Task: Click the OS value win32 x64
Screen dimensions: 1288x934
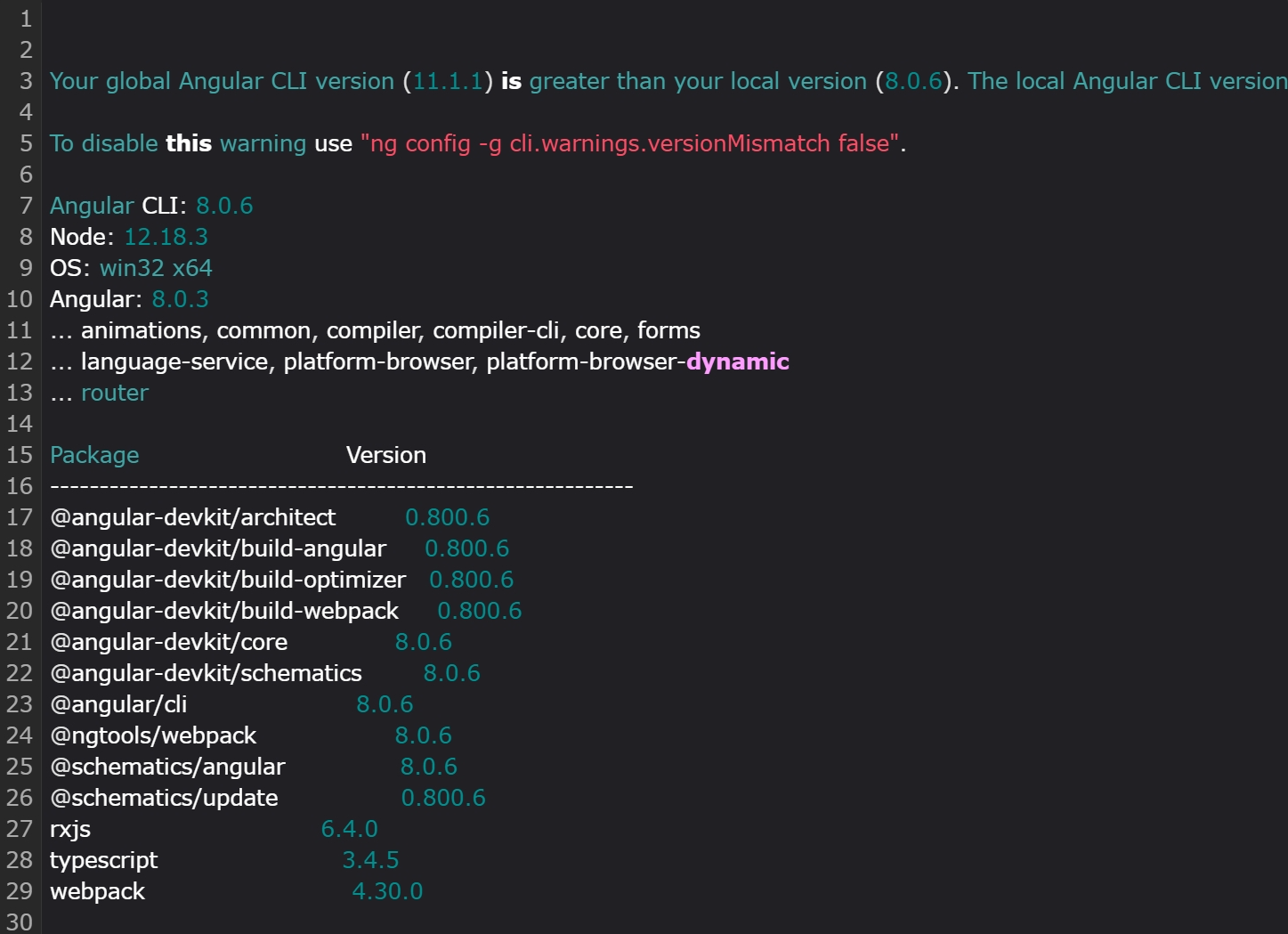Action: [156, 268]
